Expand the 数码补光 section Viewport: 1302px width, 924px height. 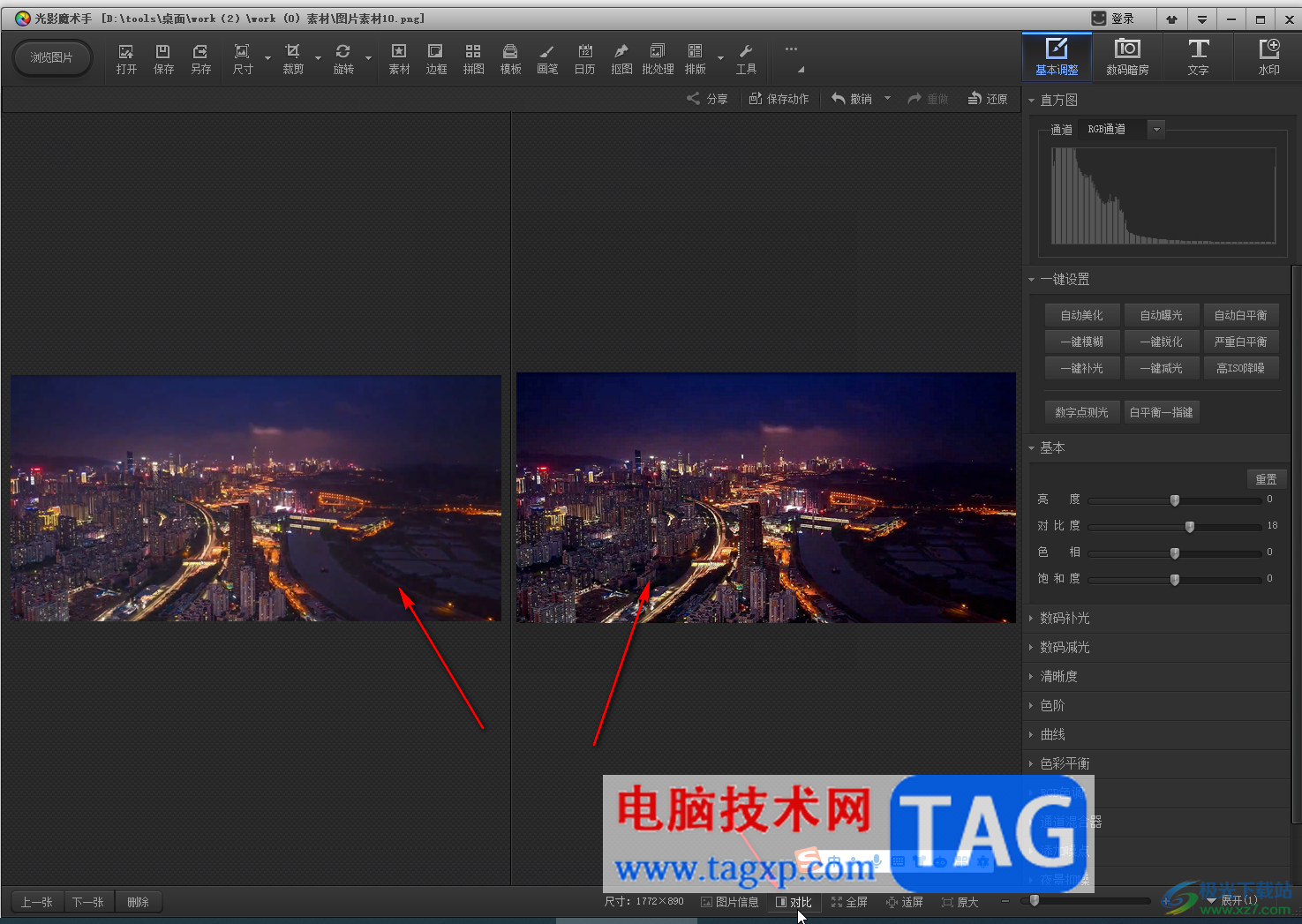(1031, 619)
